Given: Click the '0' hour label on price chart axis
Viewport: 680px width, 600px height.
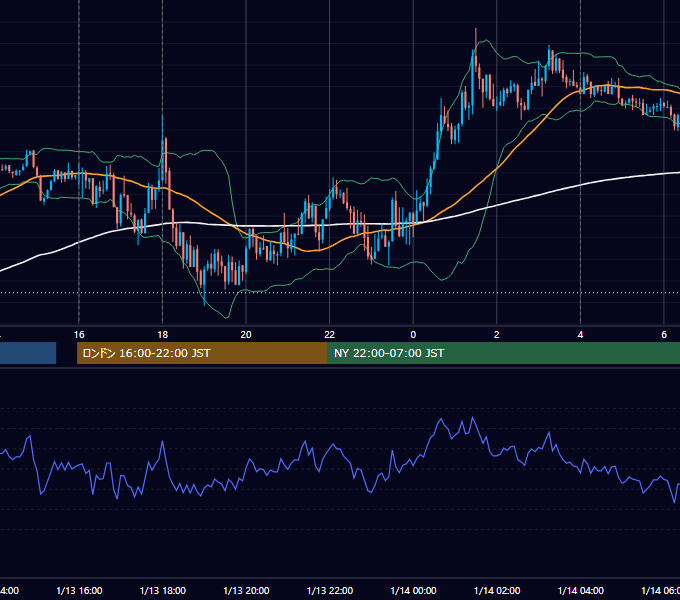Looking at the screenshot, I should [x=413, y=335].
